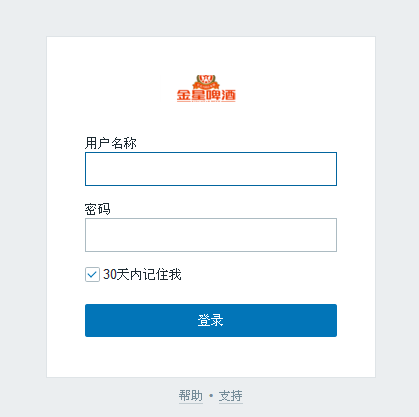Click the blue checkmark icon in the checkbox
419x417 pixels.
click(x=92, y=275)
